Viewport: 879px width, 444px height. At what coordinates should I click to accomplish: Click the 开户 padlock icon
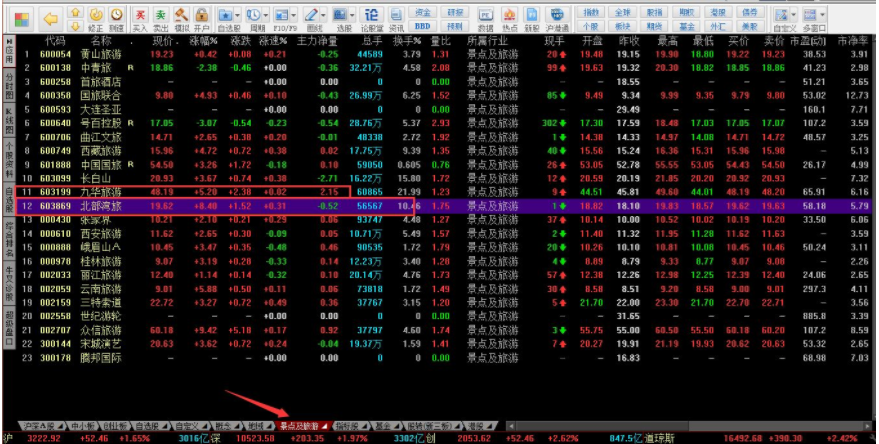202,18
